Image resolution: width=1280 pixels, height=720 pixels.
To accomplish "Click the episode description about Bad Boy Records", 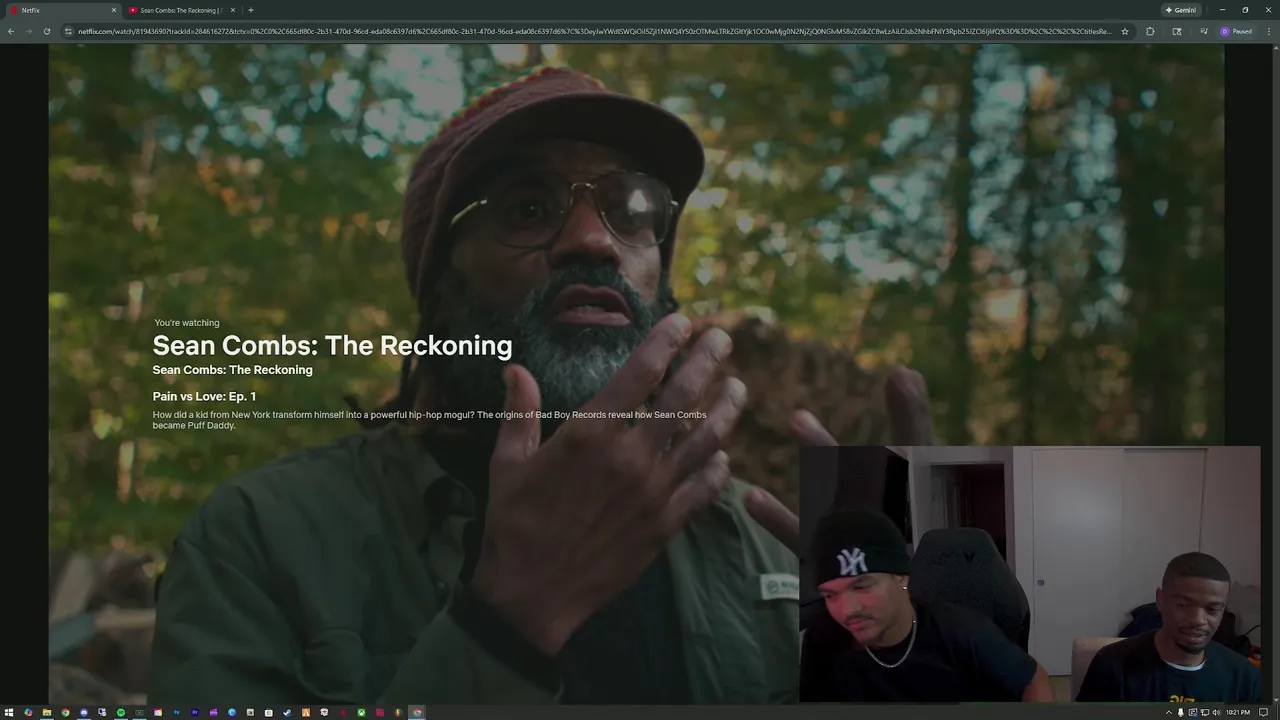I will 429,420.
